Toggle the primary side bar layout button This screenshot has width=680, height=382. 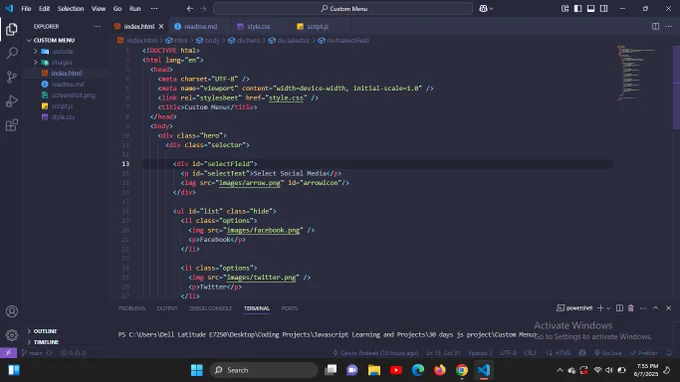[578, 9]
